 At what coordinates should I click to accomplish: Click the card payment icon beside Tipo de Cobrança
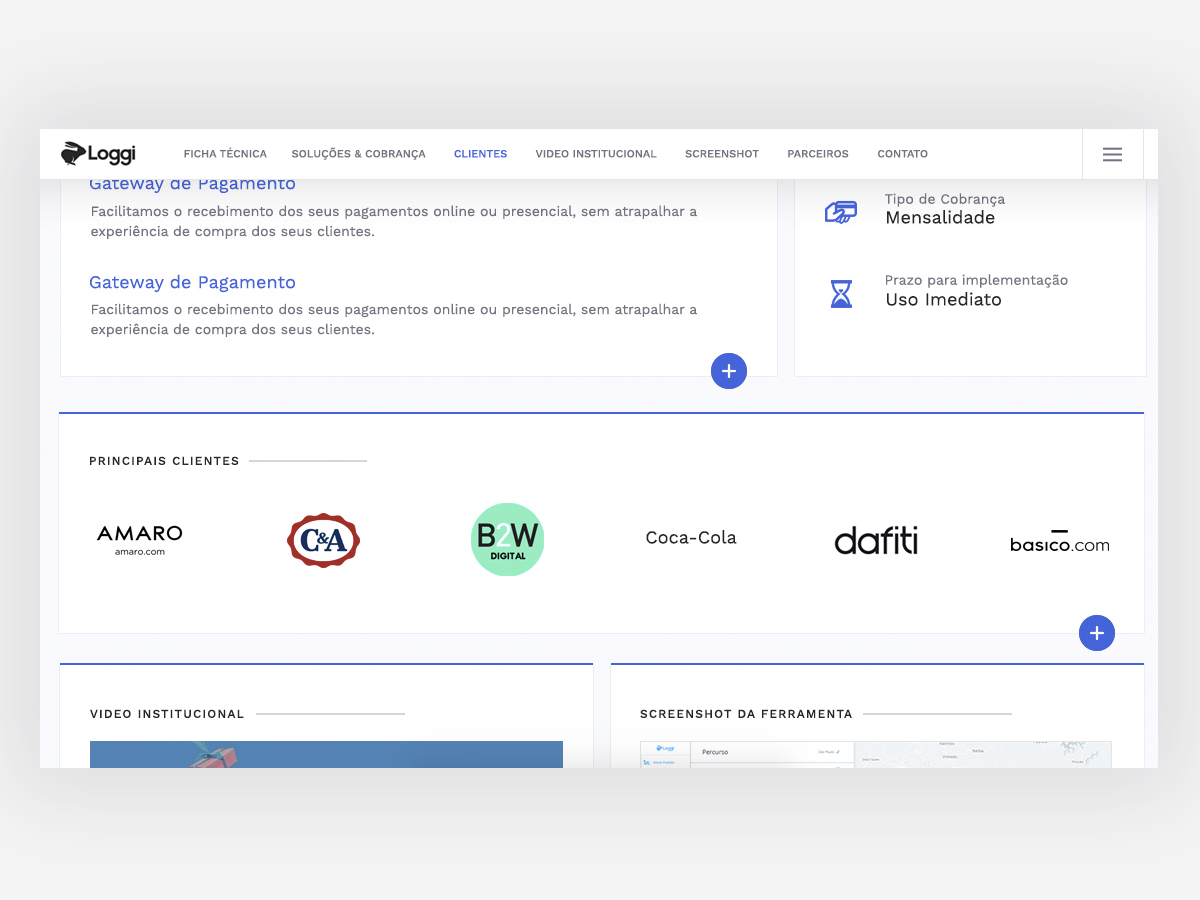coord(841,211)
